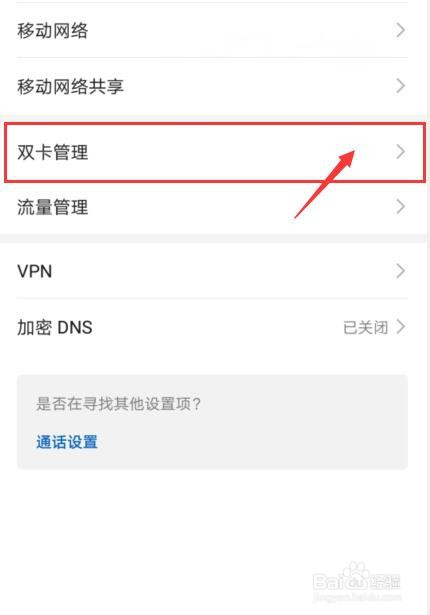Image resolution: width=430 pixels, height=615 pixels.
Task: Tap the chevron beside 流量管理
Action: [x=400, y=207]
